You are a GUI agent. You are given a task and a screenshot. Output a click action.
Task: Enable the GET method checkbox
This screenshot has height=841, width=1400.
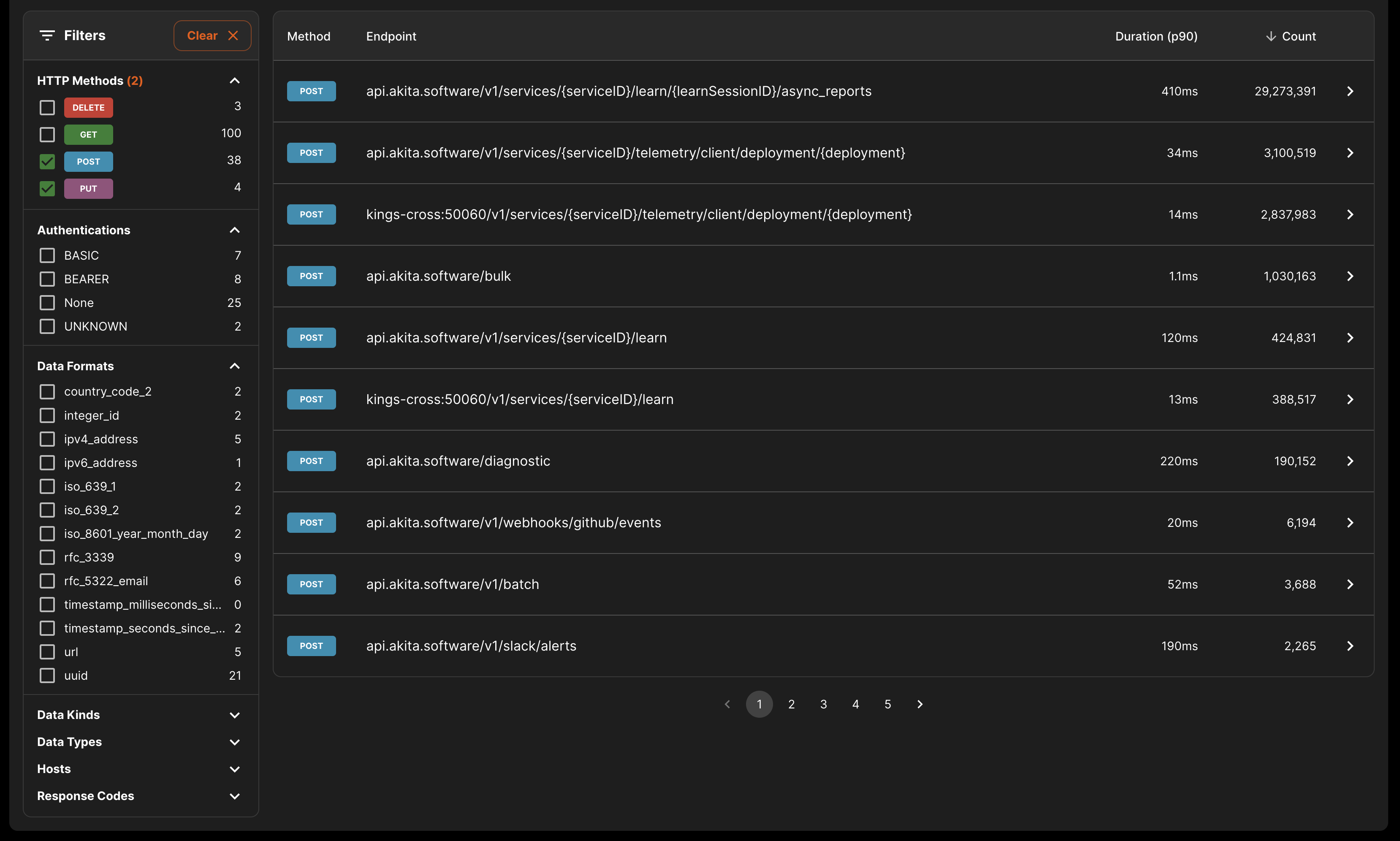point(48,135)
